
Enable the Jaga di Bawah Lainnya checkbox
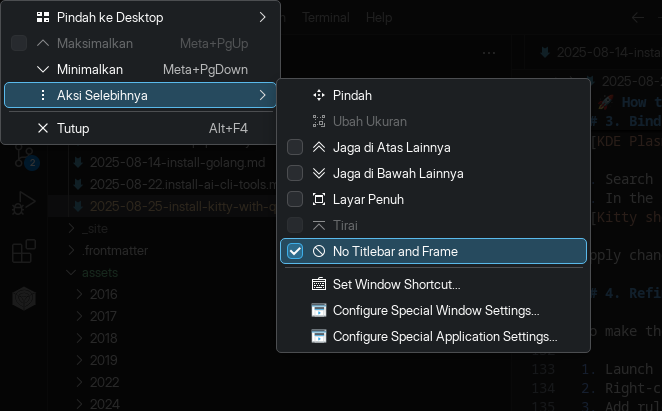[295, 173]
